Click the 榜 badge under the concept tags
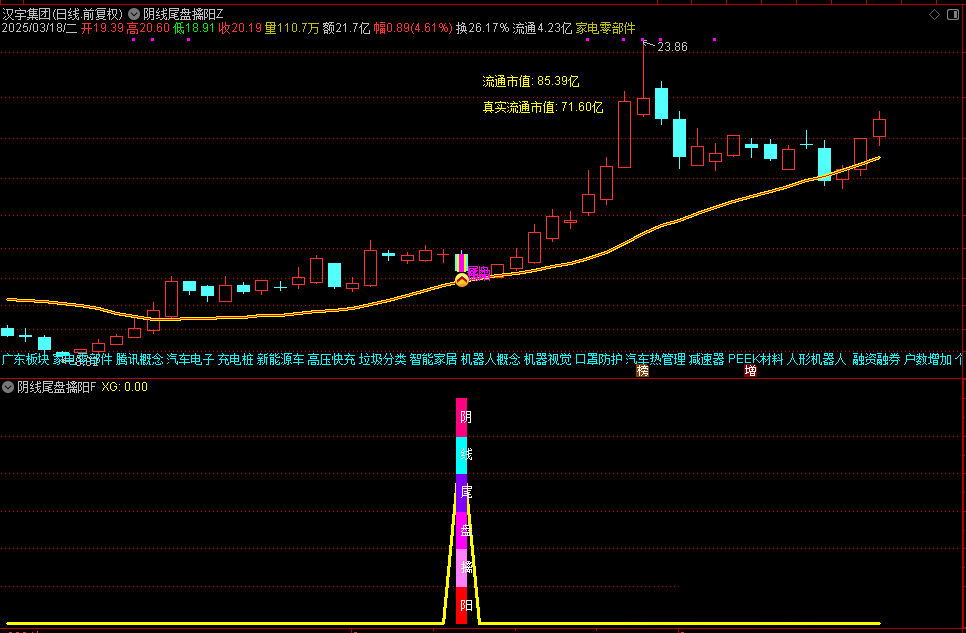Viewport: 966px width, 633px height. click(643, 371)
